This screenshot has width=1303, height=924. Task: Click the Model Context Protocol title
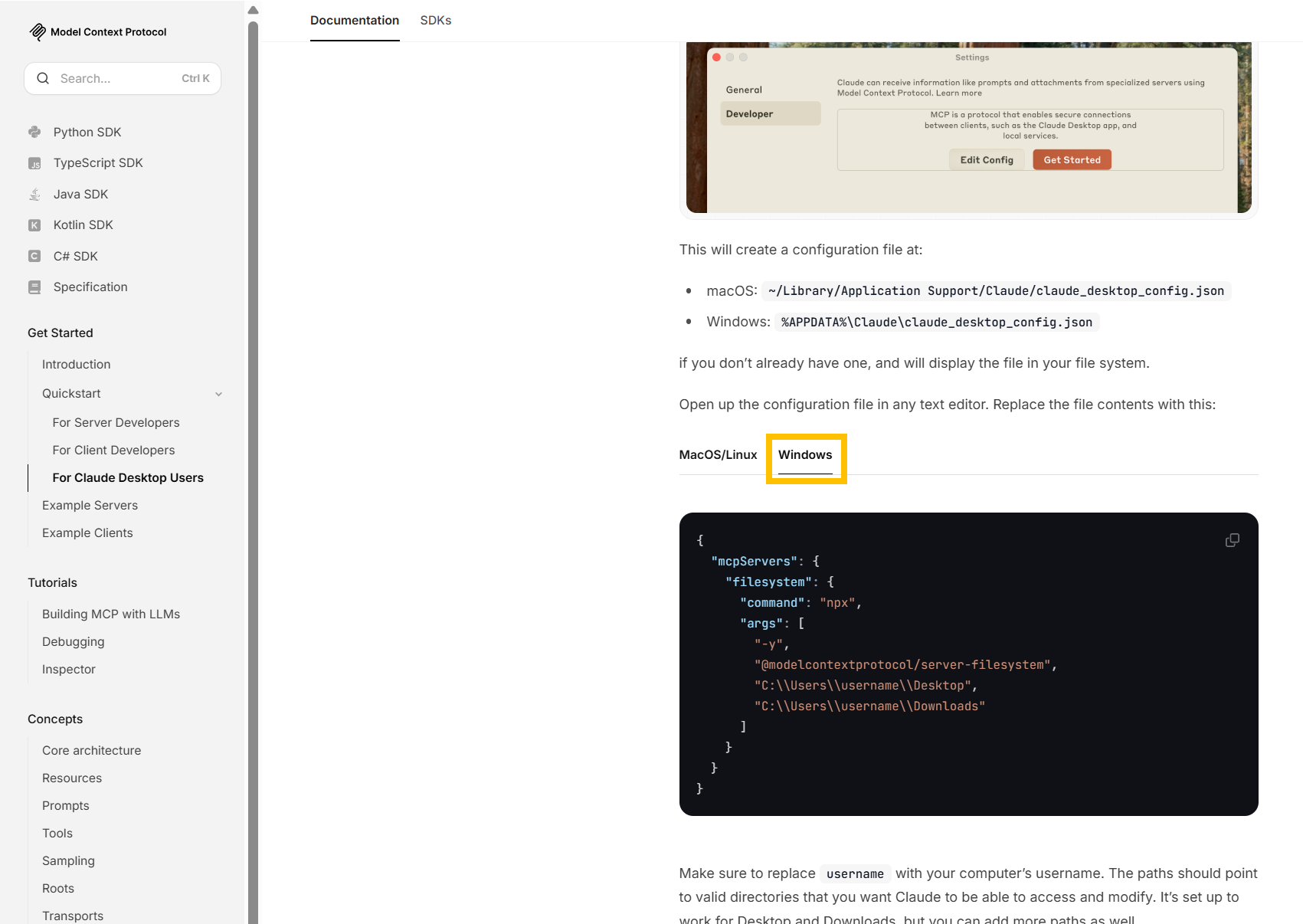pos(108,32)
